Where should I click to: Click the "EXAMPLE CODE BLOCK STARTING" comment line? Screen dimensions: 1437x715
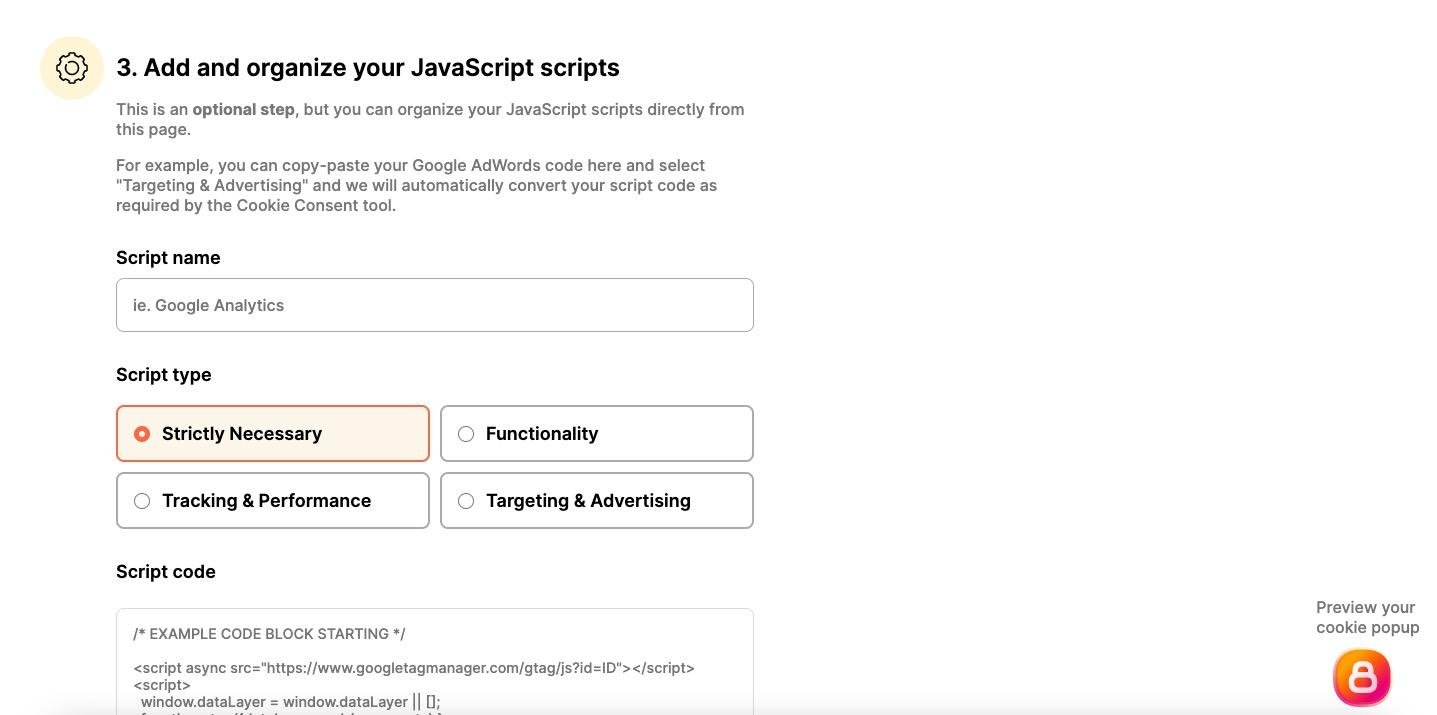point(269,634)
